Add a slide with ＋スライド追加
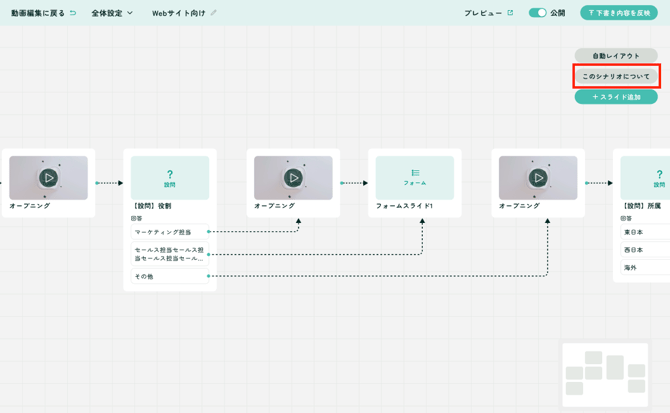The image size is (670, 413). (x=616, y=97)
